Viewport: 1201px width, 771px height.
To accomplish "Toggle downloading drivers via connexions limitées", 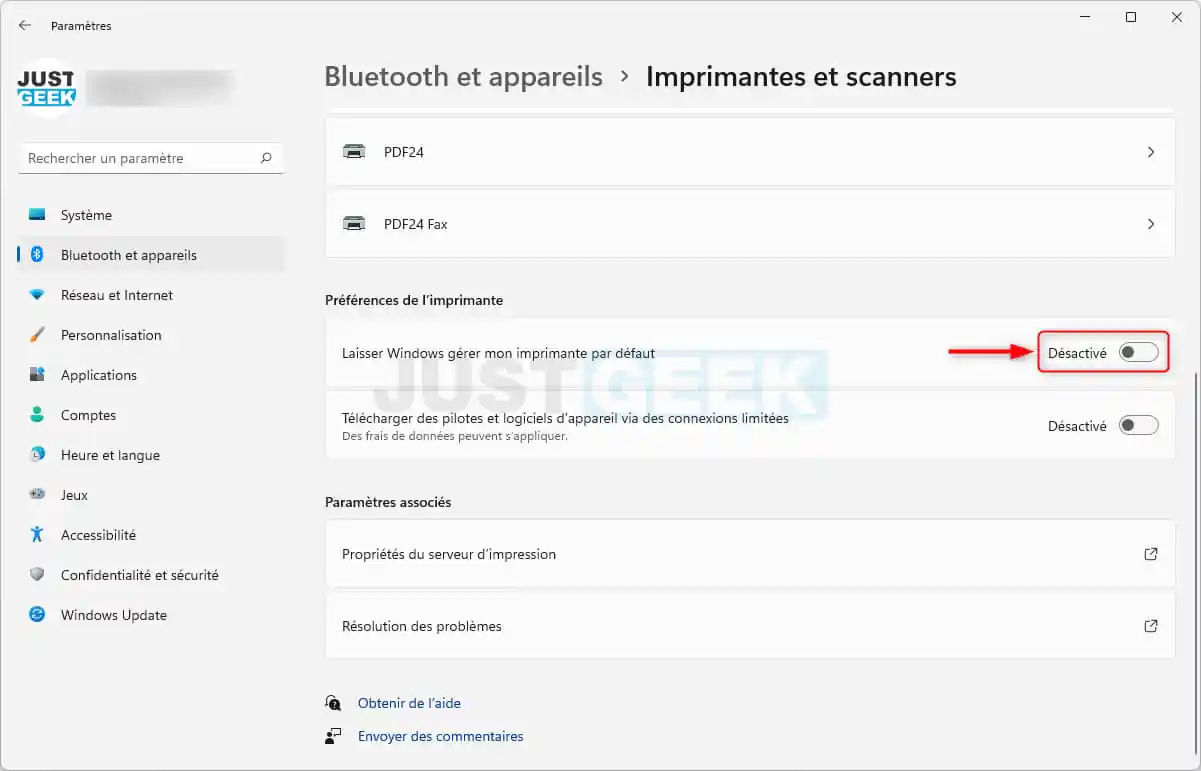I will coord(1138,425).
